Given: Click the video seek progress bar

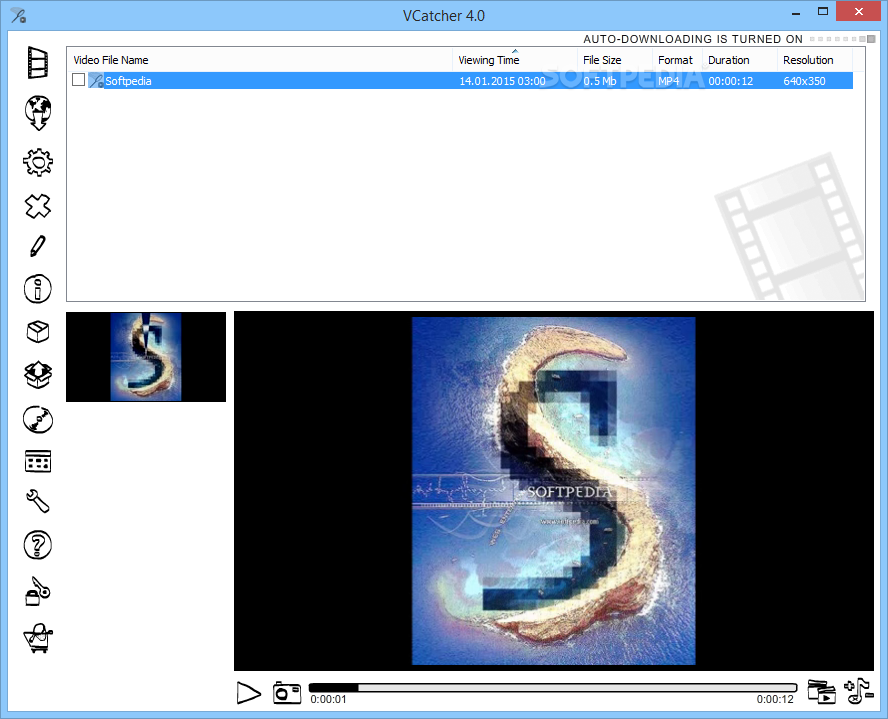Looking at the screenshot, I should [x=553, y=687].
